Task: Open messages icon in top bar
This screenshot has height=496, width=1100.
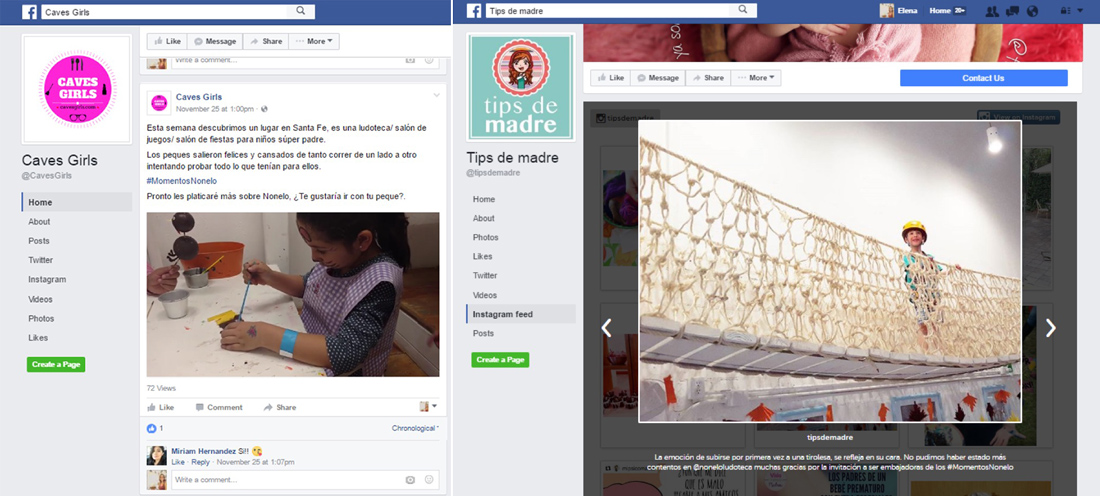Action: click(1012, 11)
